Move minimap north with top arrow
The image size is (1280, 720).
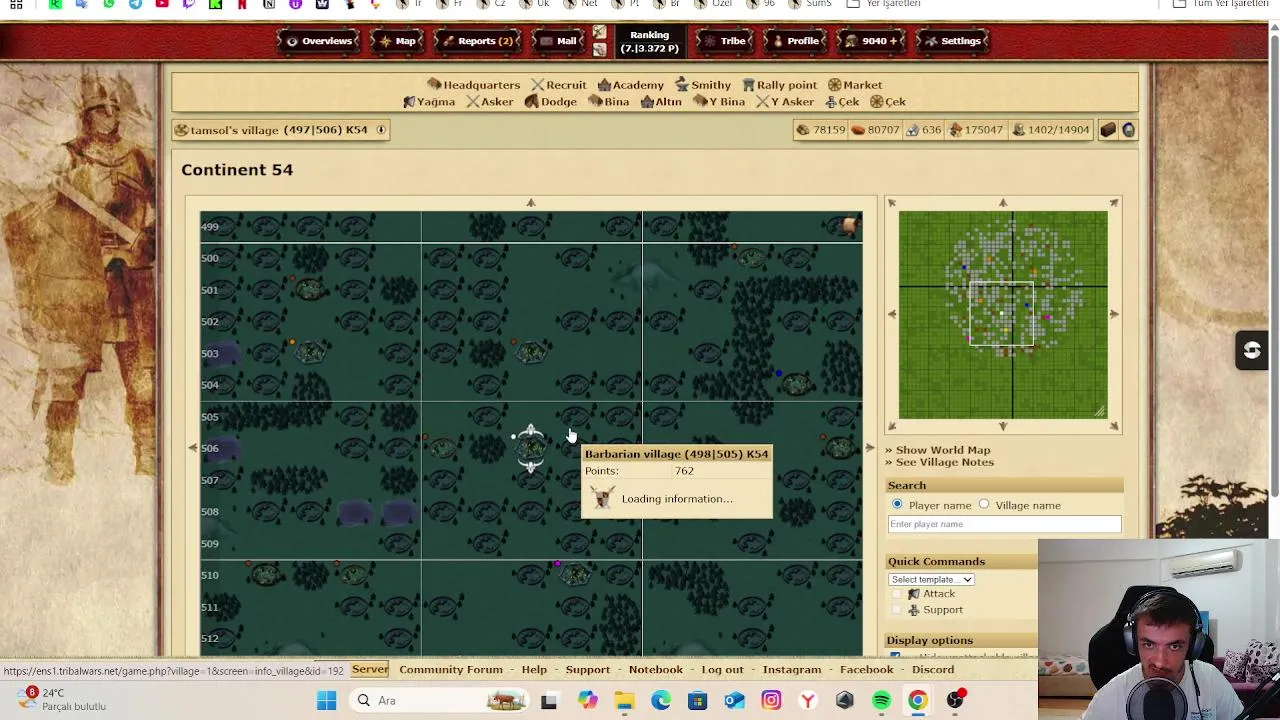point(1003,203)
